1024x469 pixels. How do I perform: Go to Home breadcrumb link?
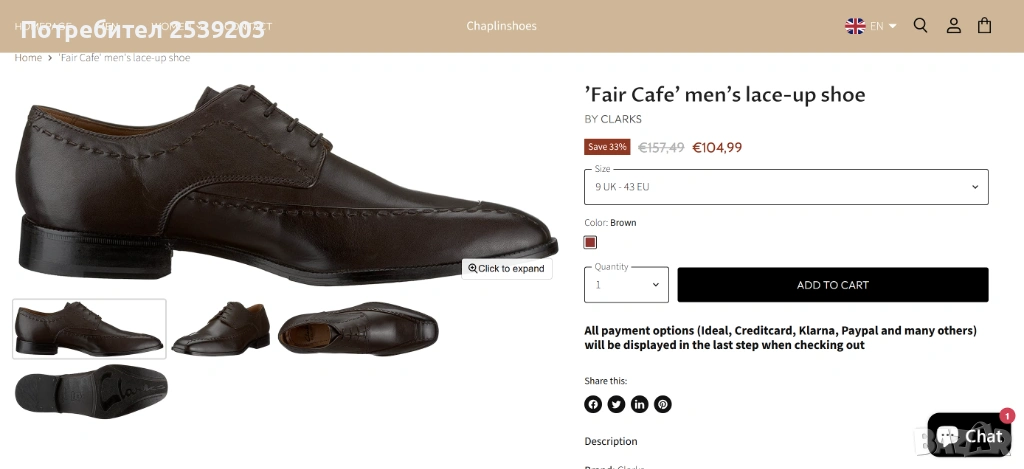point(28,58)
